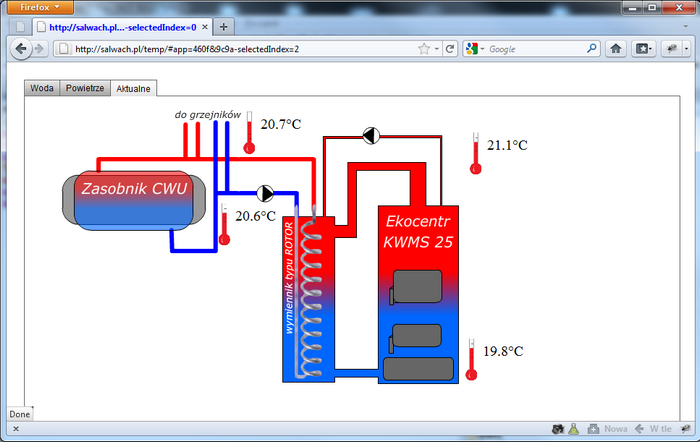The height and width of the screenshot is (442, 700).
Task: Click the flask icon in add-on bar
Action: (574, 429)
